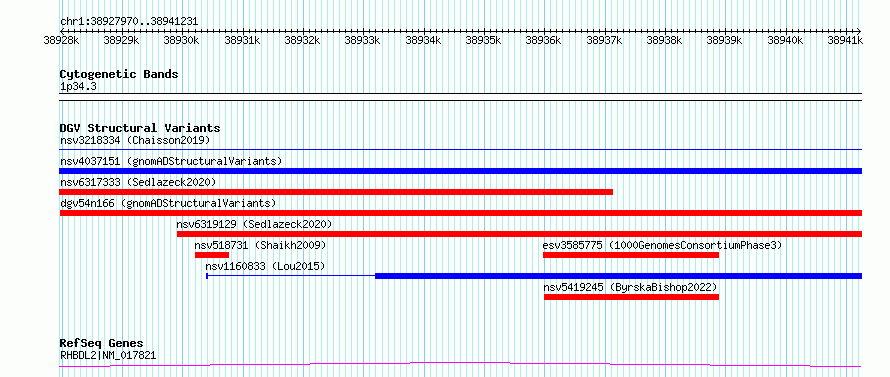Click the DGV Structural Variants track title
Viewport: 890px width, 377px height.
coord(140,128)
